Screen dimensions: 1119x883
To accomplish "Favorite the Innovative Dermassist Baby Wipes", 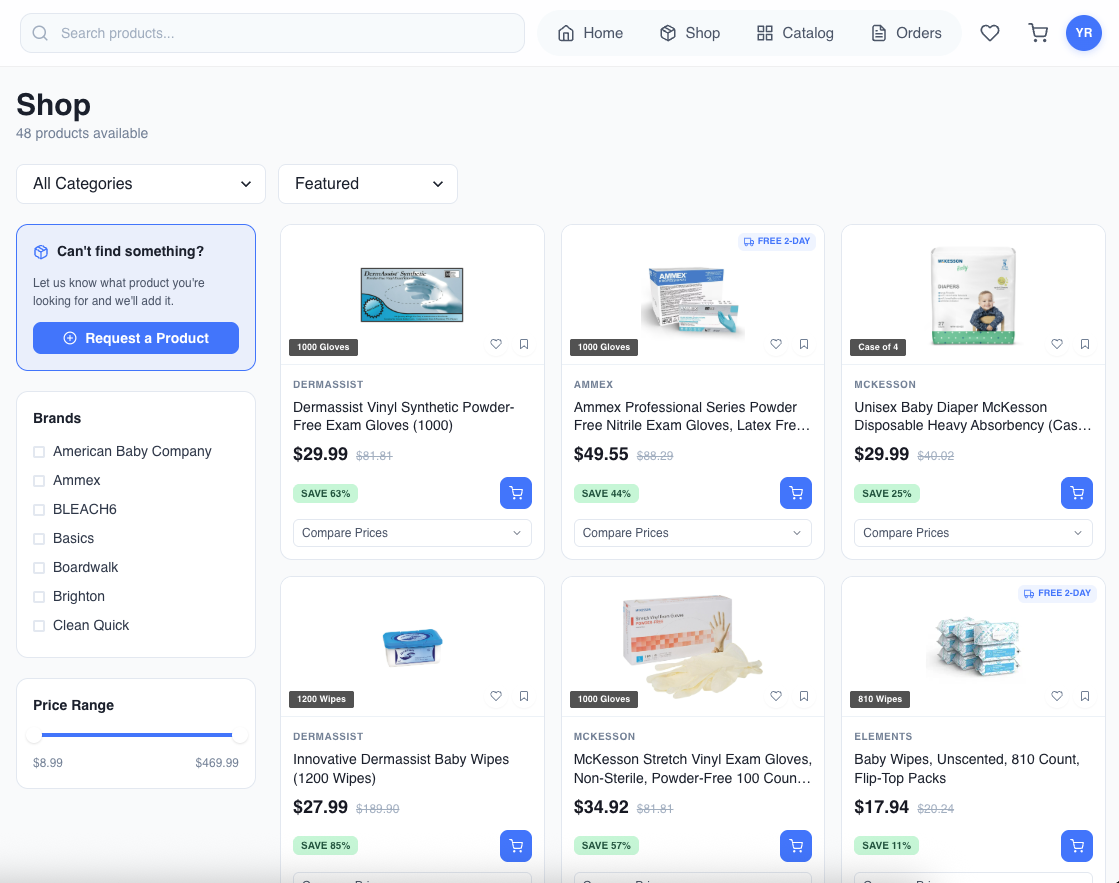I will (x=496, y=696).
